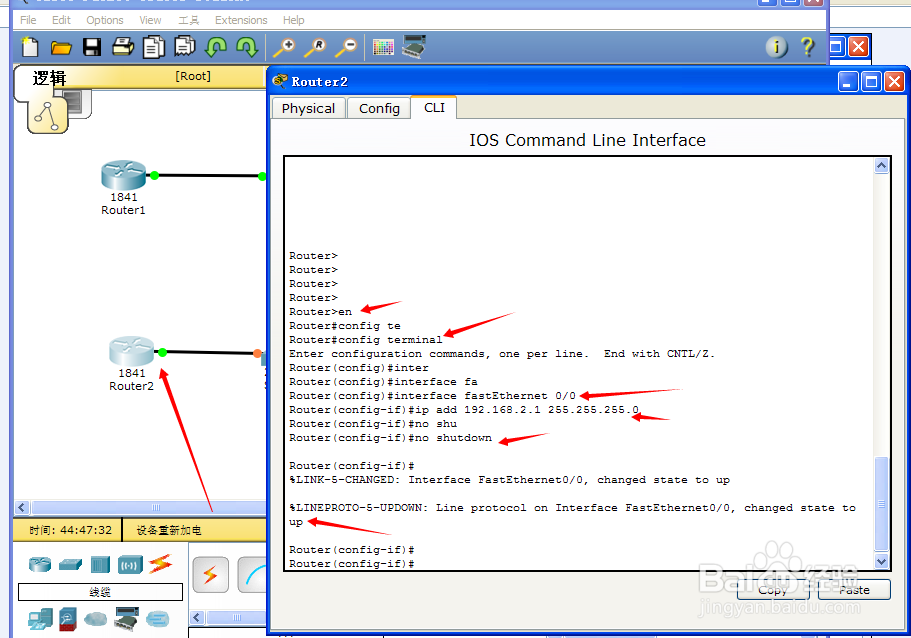
Task: Select Router1 device in workspace
Action: tap(123, 175)
